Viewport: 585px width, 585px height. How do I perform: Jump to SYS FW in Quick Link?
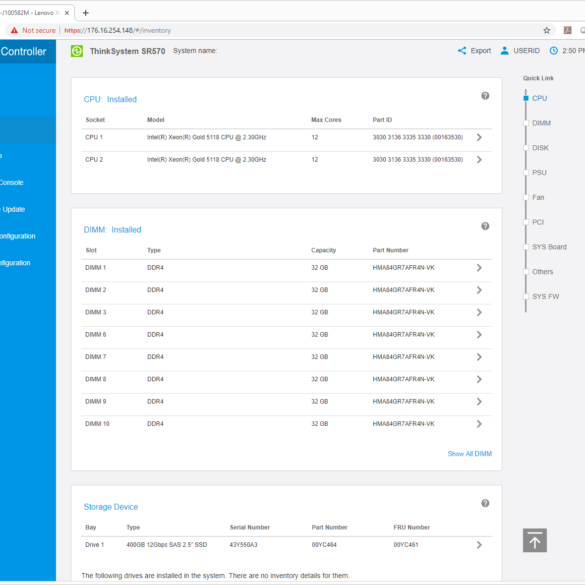point(545,297)
